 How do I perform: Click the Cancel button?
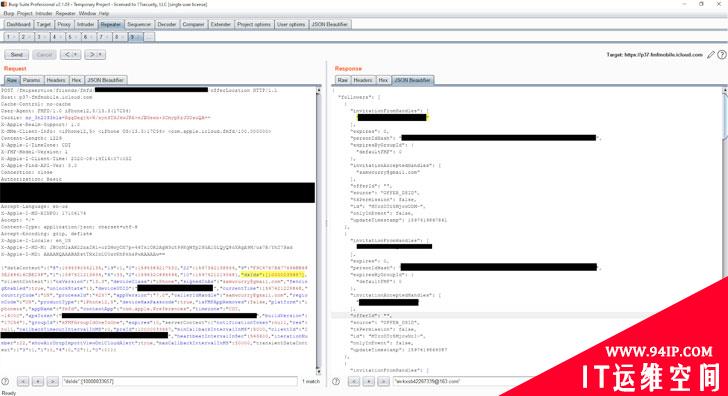(44, 55)
